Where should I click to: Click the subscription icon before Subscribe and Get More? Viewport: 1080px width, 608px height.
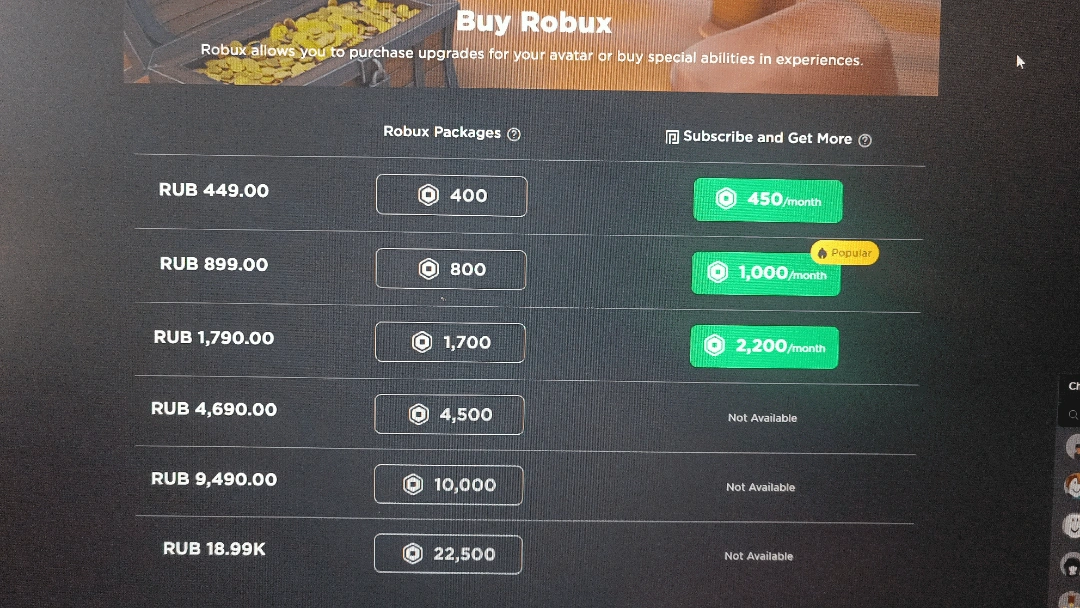coord(672,137)
